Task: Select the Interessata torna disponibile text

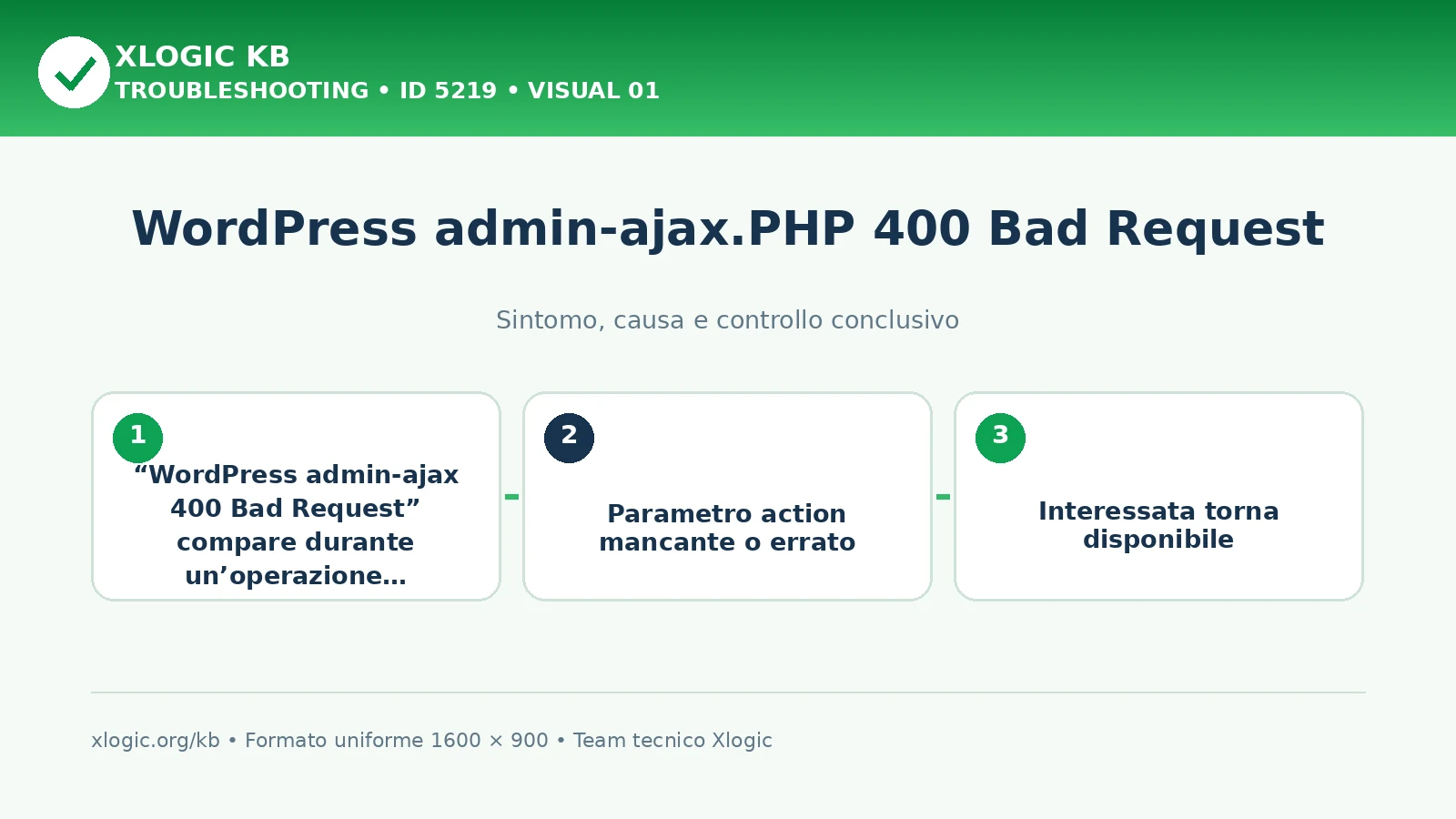Action: click(x=1158, y=525)
